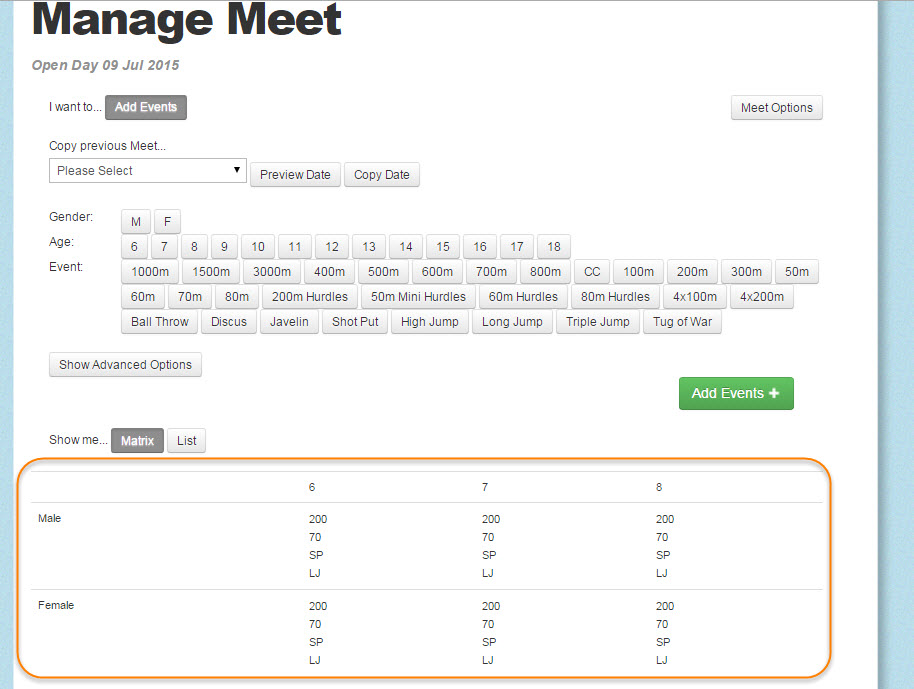The width and height of the screenshot is (914, 689).
Task: Pick the 70m event
Action: 190,297
